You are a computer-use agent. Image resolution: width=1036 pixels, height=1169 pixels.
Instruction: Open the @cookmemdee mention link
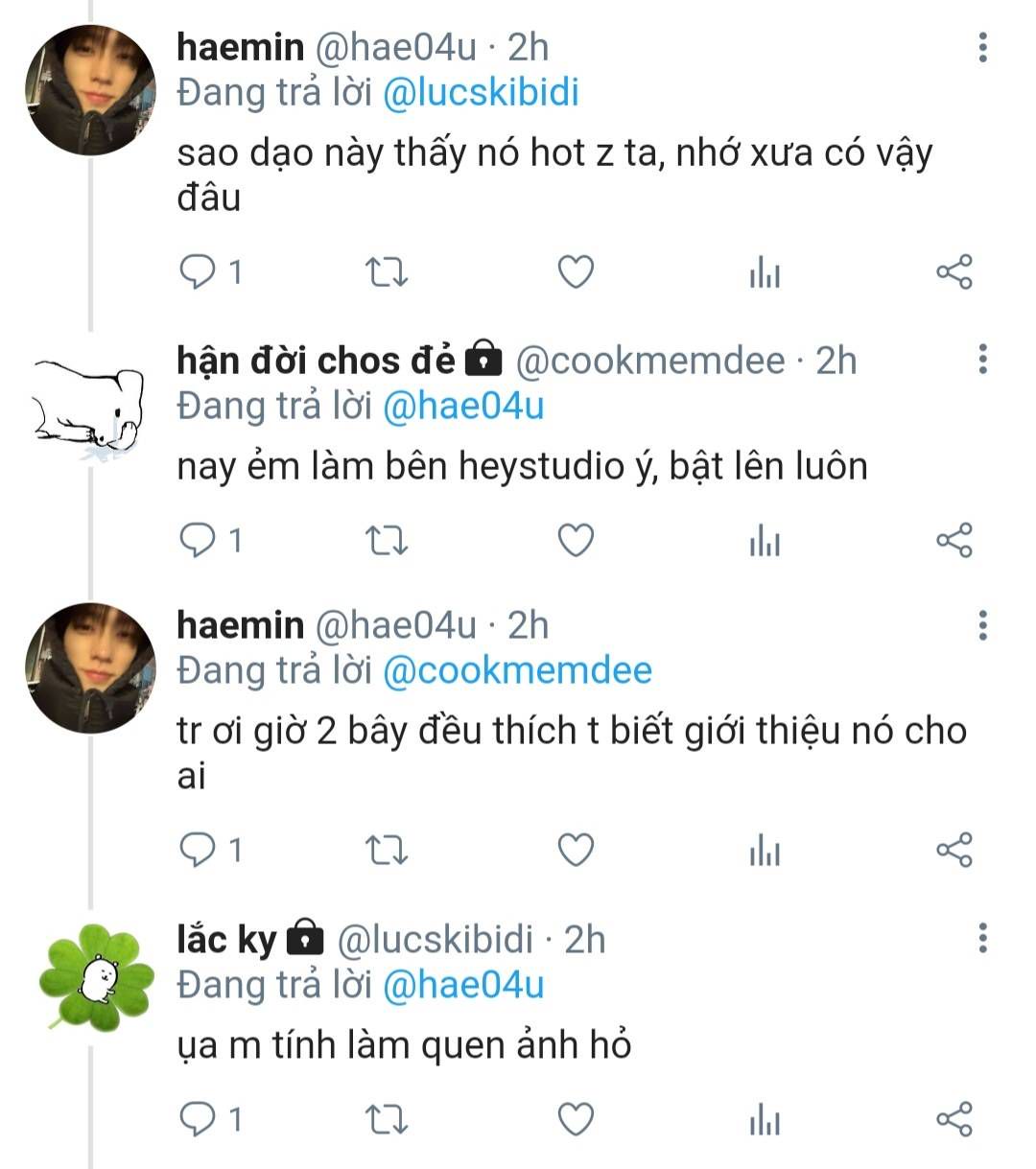coord(517,670)
